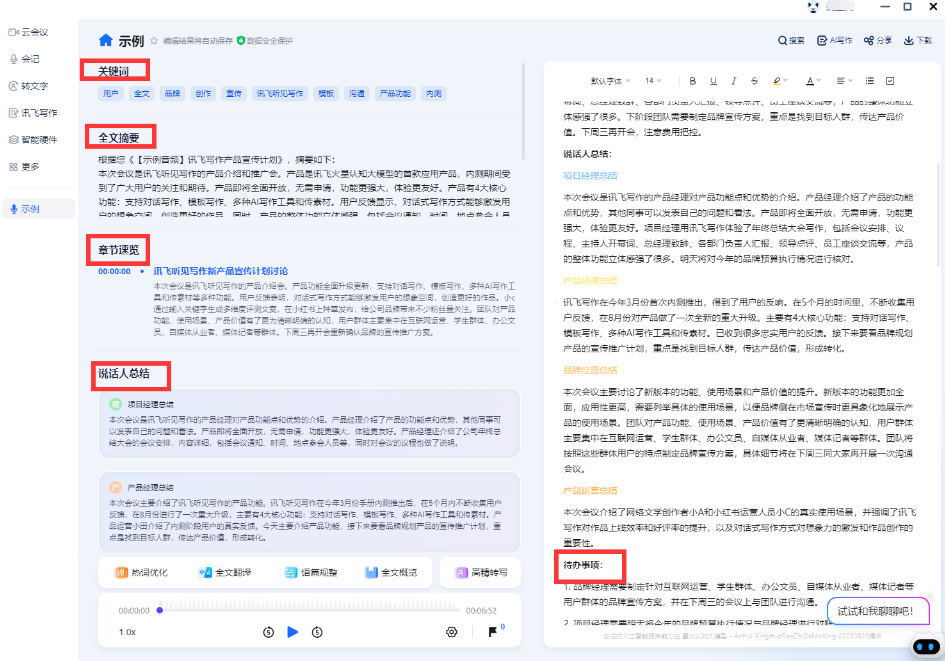The width and height of the screenshot is (945, 661).
Task: Open 更多 in the left sidebar
Action: click(x=25, y=167)
